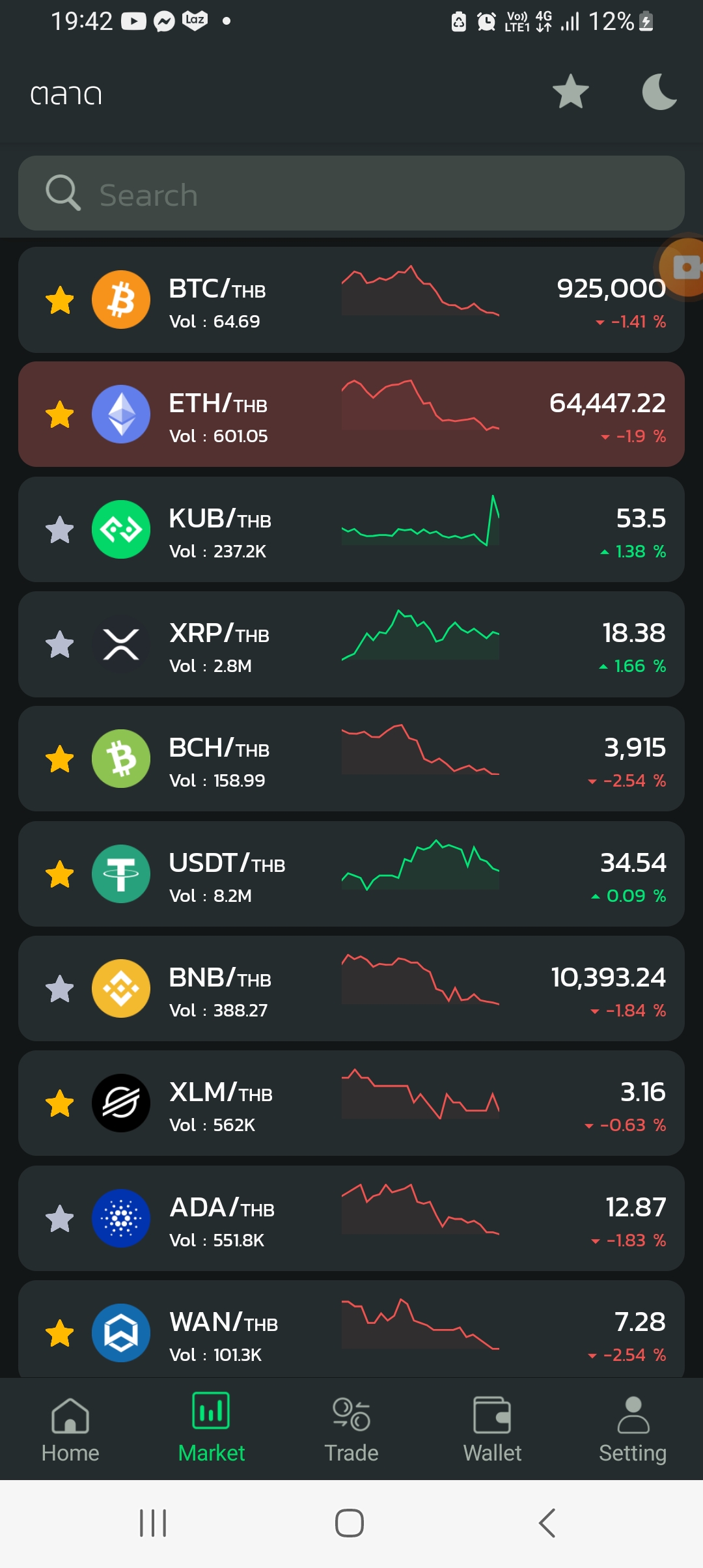This screenshot has width=703, height=1568.
Task: Toggle favorite star for BTC/THB
Action: coord(60,300)
